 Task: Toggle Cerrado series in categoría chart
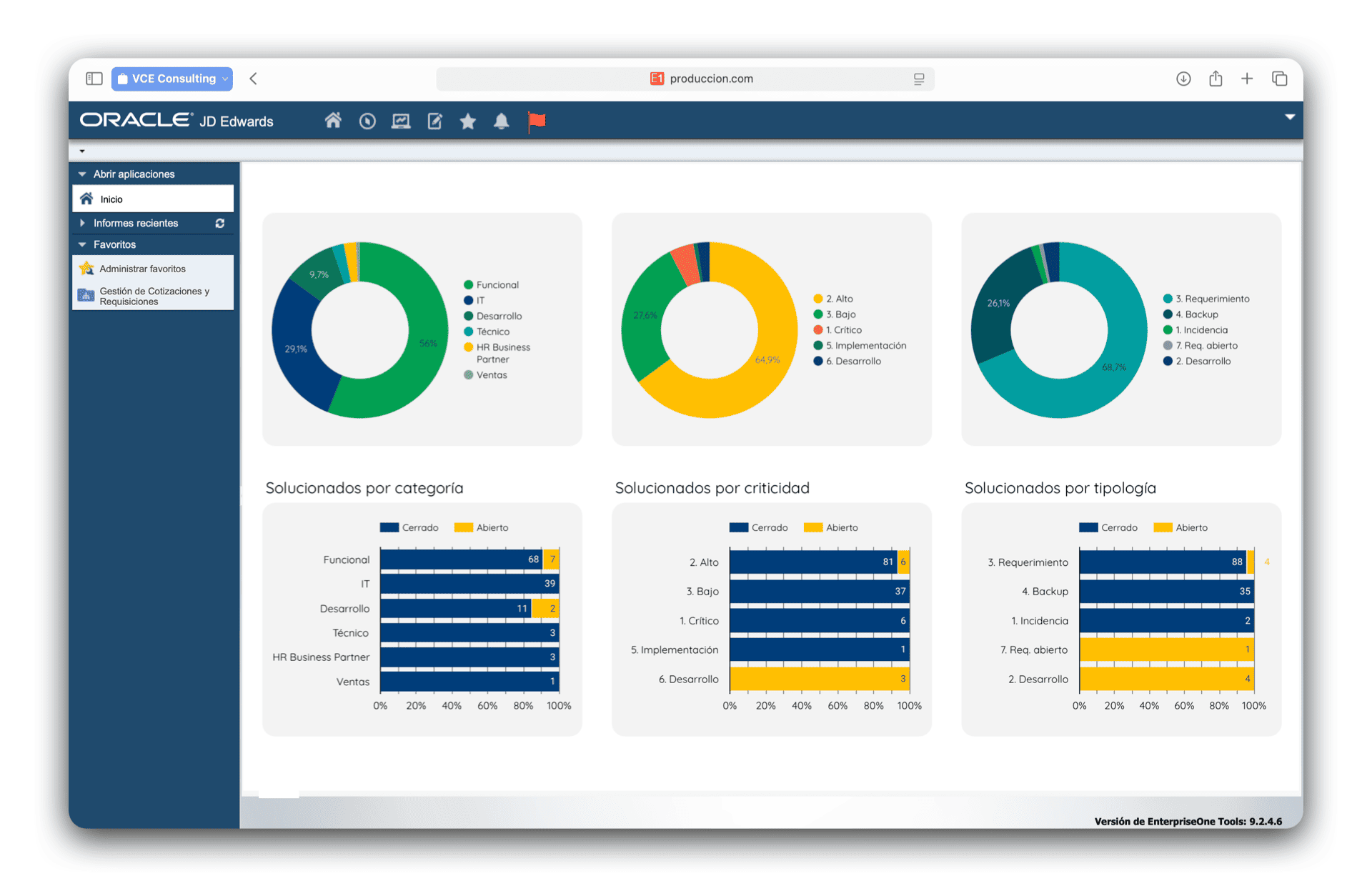(409, 528)
